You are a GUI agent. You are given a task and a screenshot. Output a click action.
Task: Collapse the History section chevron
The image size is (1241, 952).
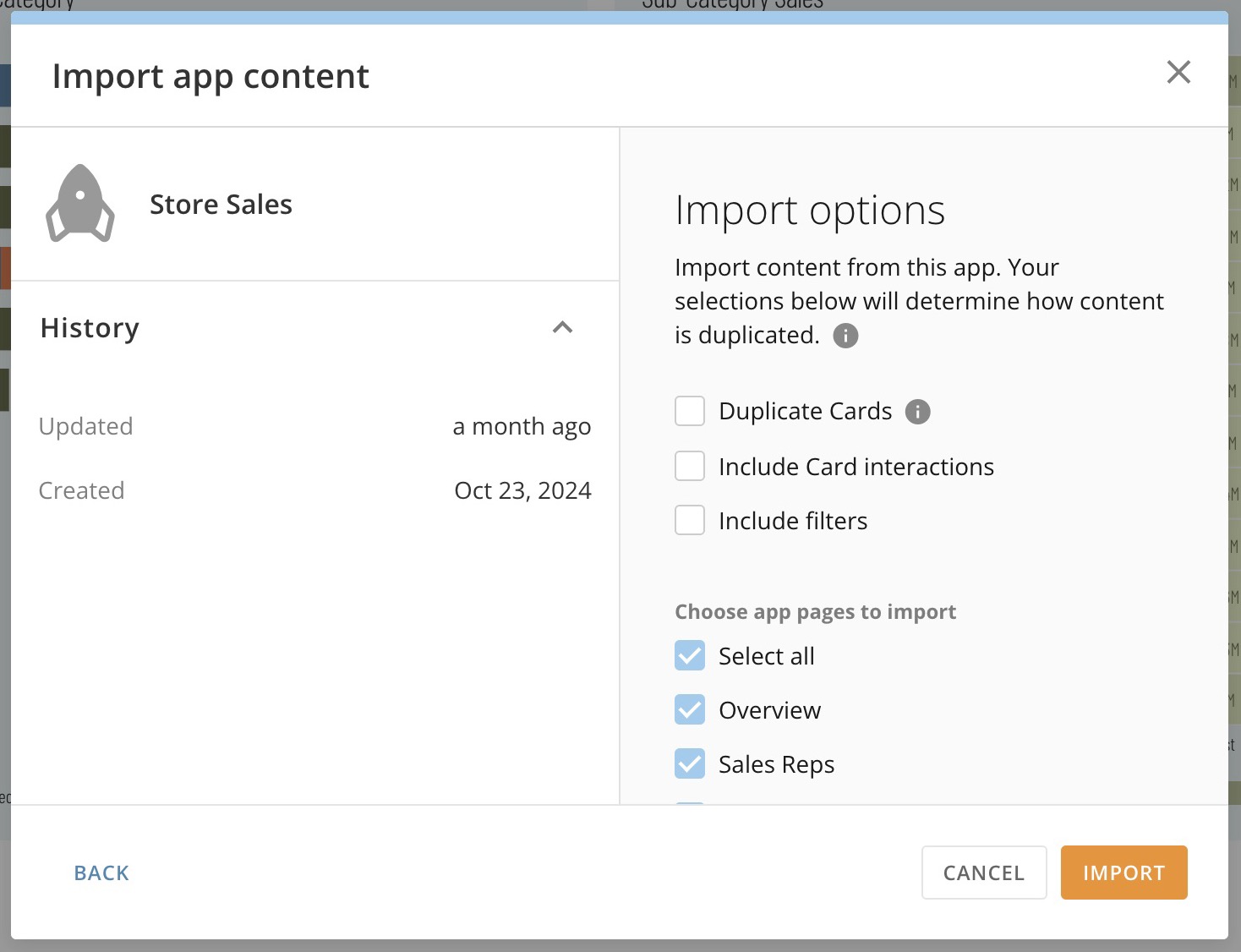(x=562, y=327)
